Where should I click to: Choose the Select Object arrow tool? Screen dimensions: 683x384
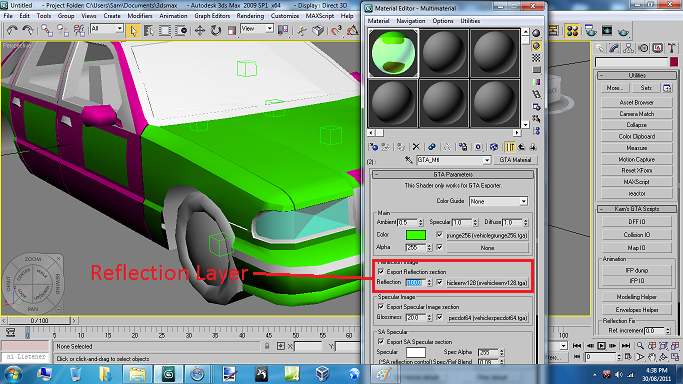[133, 30]
